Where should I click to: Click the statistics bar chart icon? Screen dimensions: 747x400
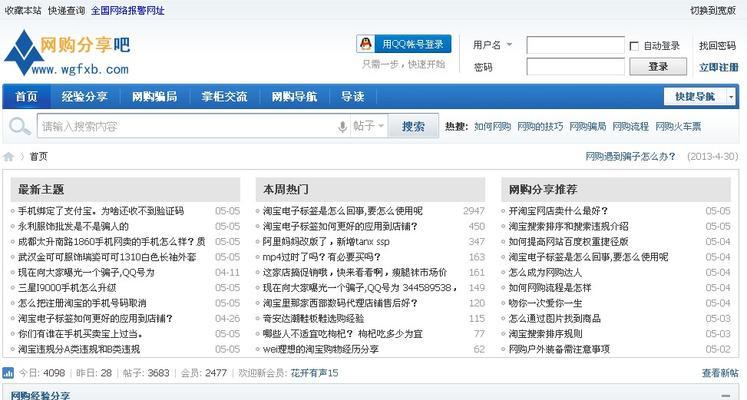pos(8,373)
